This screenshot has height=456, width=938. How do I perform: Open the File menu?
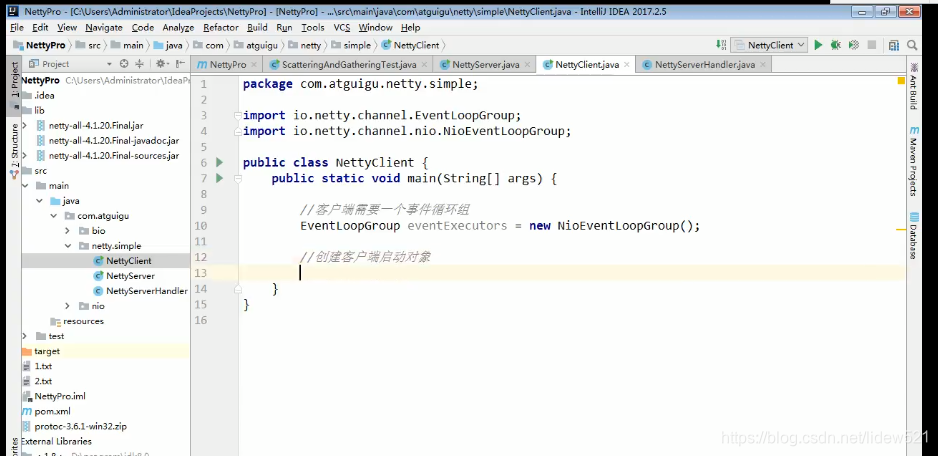coord(17,28)
